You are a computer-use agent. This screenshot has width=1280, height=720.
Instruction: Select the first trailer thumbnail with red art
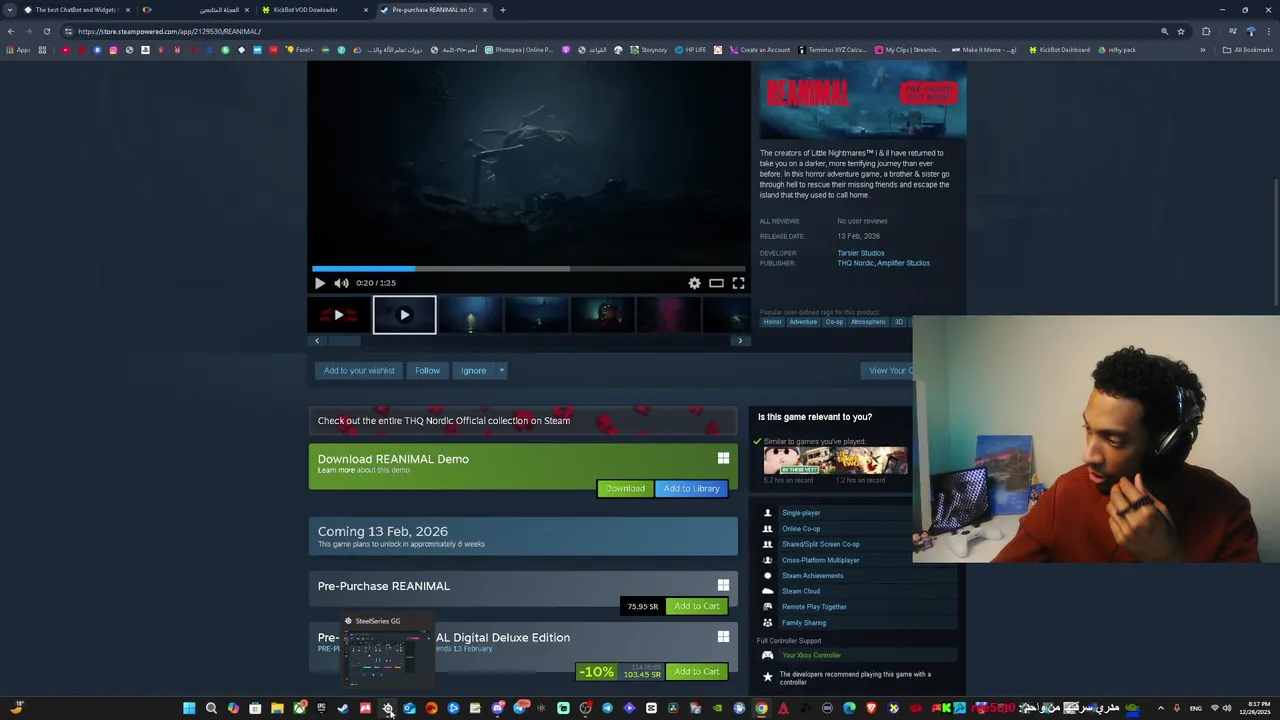click(x=338, y=315)
